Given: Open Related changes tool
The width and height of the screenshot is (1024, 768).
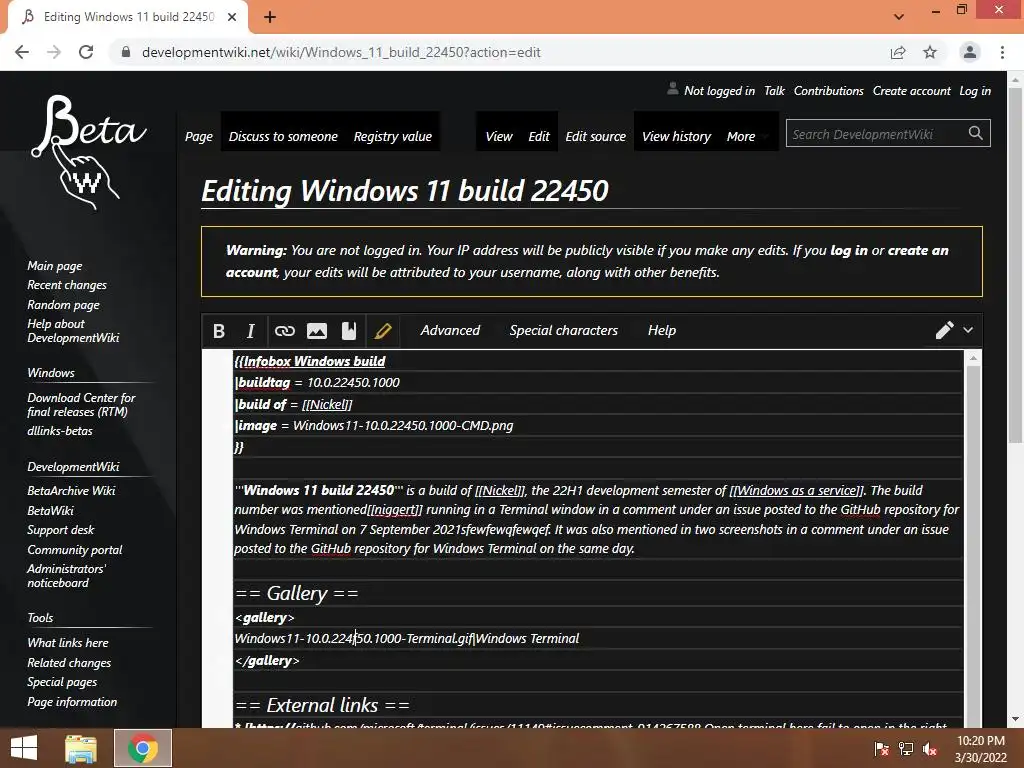Looking at the screenshot, I should click(x=69, y=662).
